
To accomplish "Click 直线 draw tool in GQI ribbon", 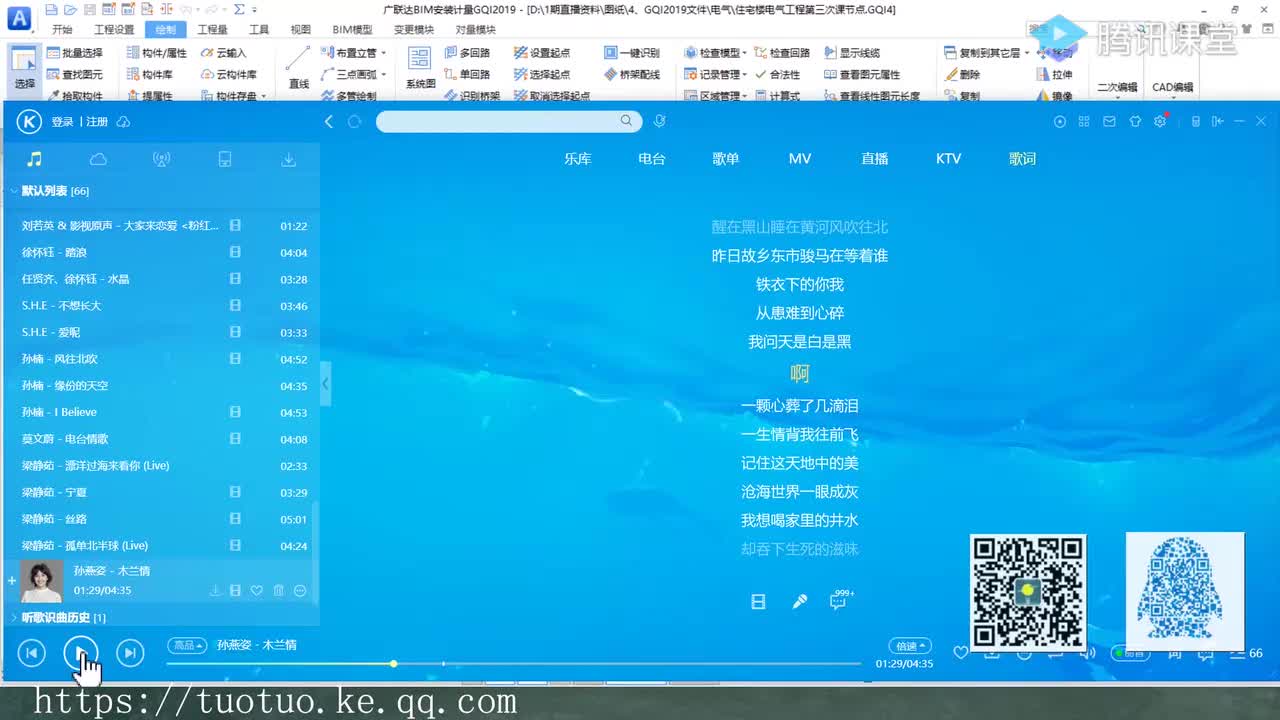I will [299, 68].
